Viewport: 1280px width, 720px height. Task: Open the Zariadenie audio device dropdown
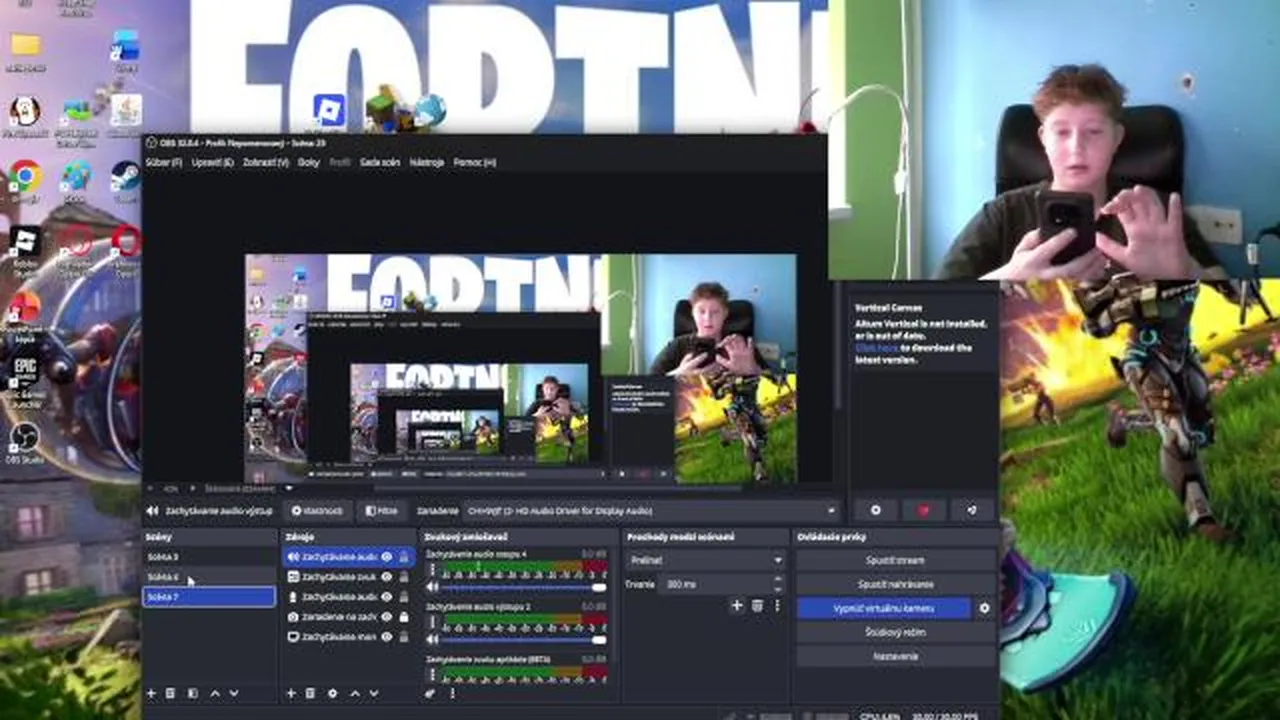tap(652, 510)
